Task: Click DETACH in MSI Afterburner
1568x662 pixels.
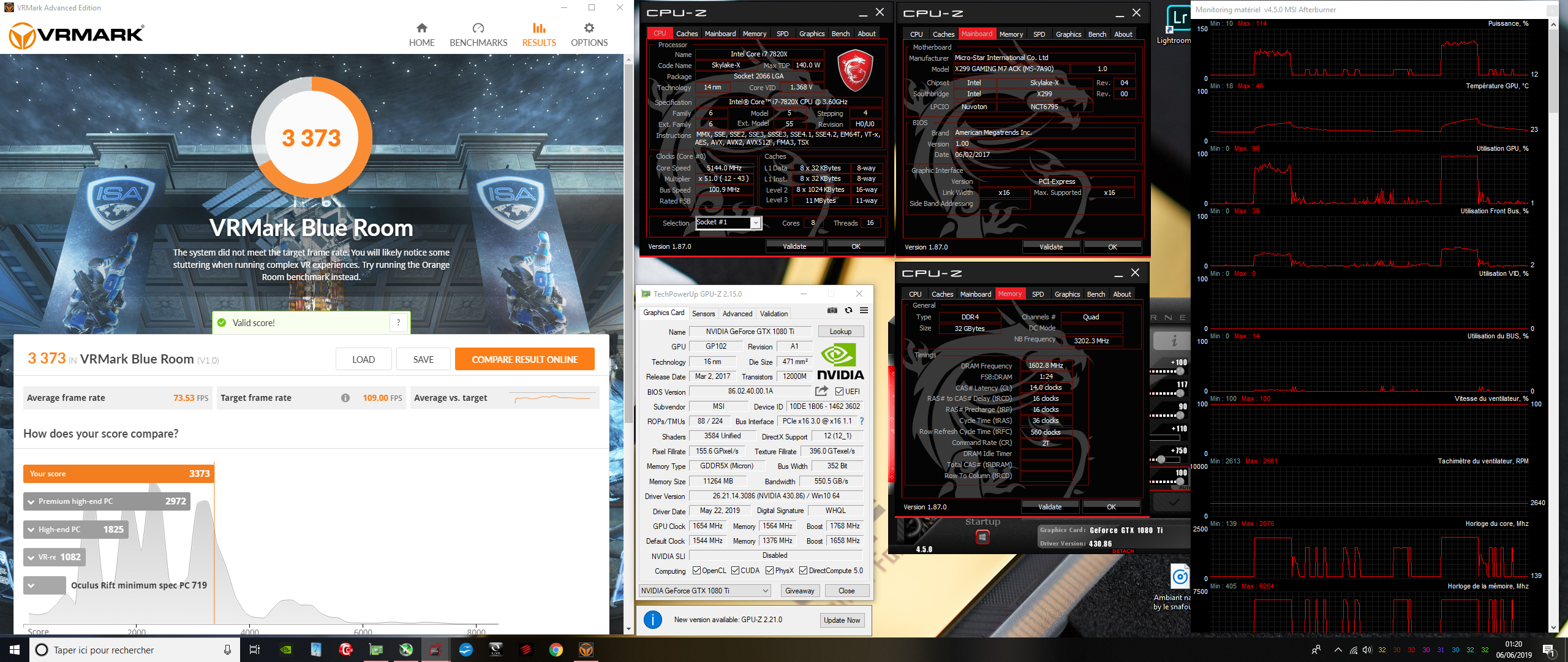Action: coord(1123,551)
